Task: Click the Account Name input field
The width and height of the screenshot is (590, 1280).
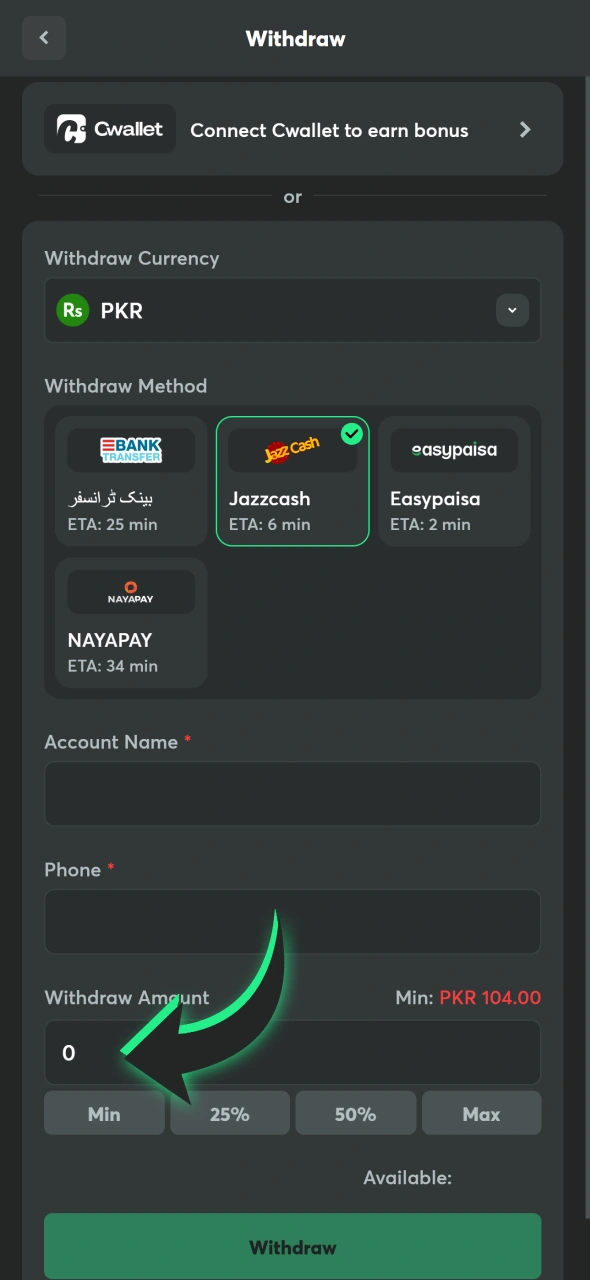Action: pyautogui.click(x=292, y=794)
